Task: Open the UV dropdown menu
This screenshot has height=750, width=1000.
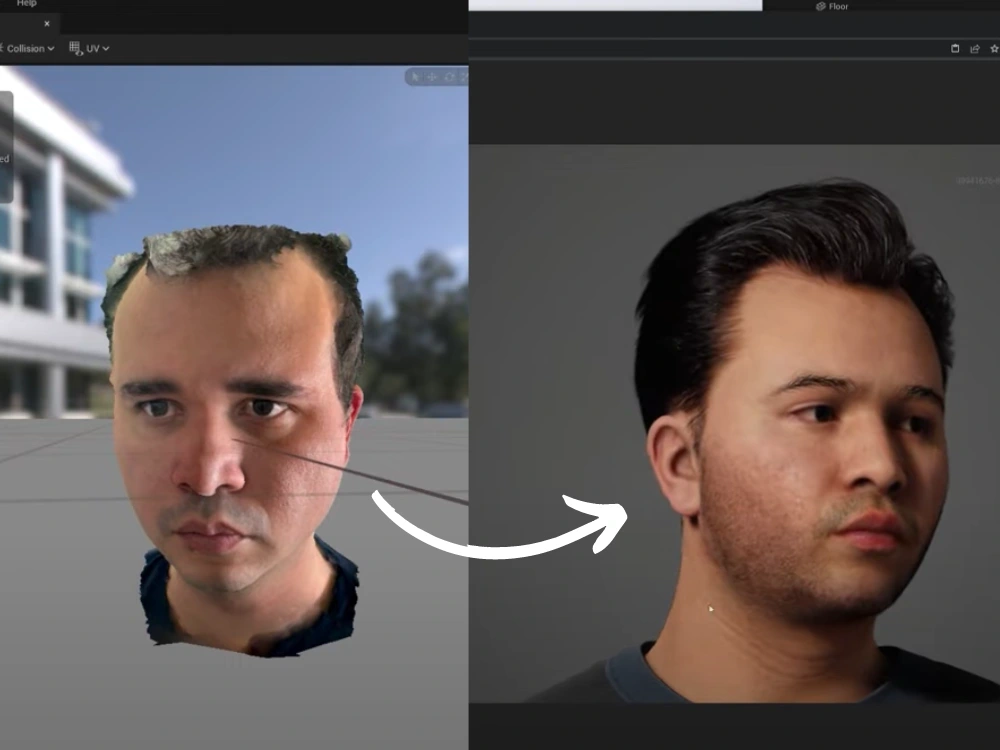Action: coord(89,48)
